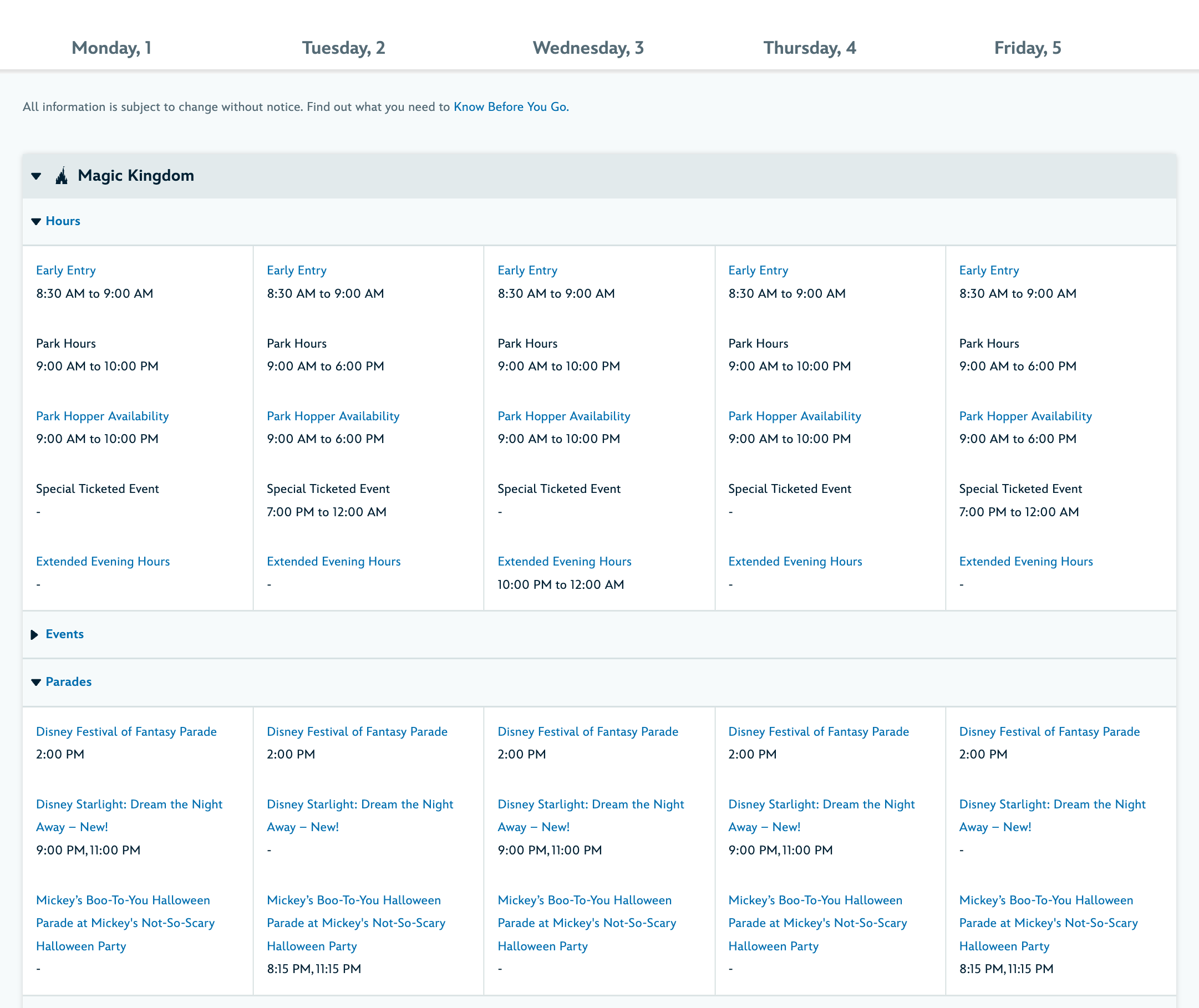Switch to Tuesday, 2 day tab
The width and height of the screenshot is (1199, 1008).
tap(343, 48)
